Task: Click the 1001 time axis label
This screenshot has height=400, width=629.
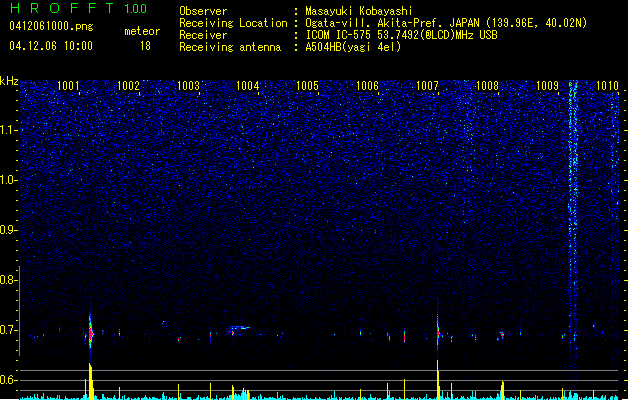Action: [x=68, y=85]
